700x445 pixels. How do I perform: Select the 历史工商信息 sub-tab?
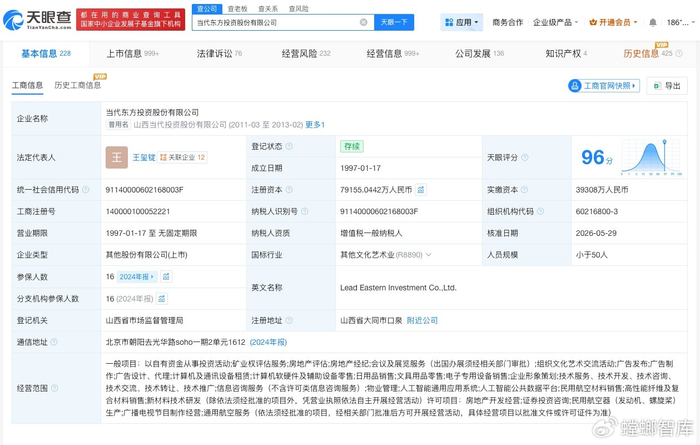78,85
